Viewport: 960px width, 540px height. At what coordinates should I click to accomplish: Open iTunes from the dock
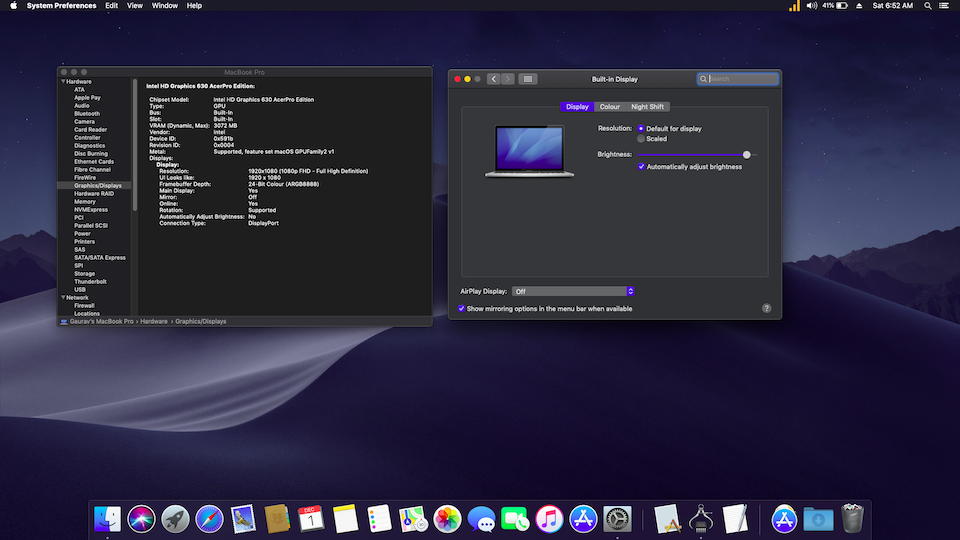(x=549, y=518)
